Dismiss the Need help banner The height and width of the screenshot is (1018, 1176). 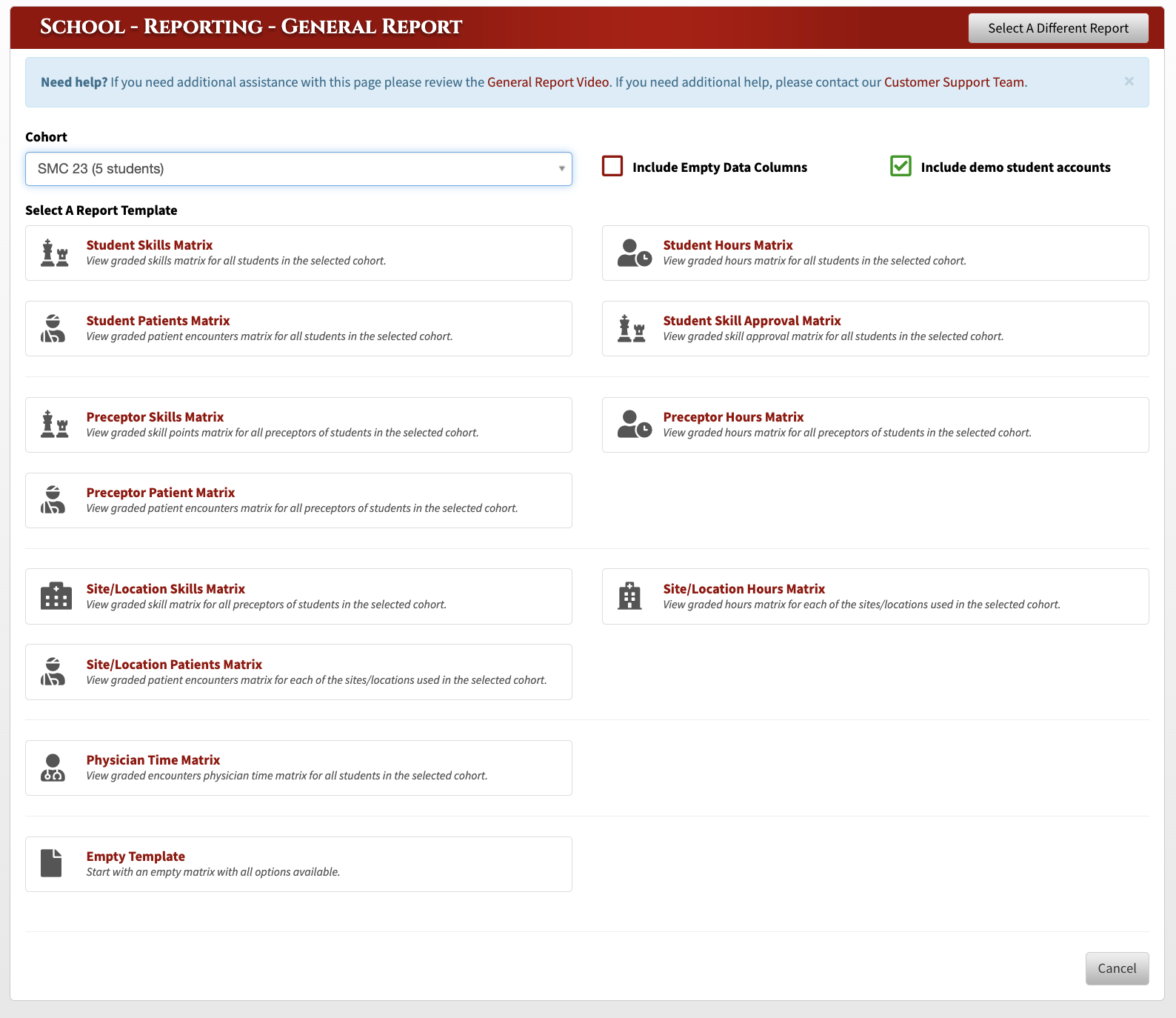coord(1129,81)
